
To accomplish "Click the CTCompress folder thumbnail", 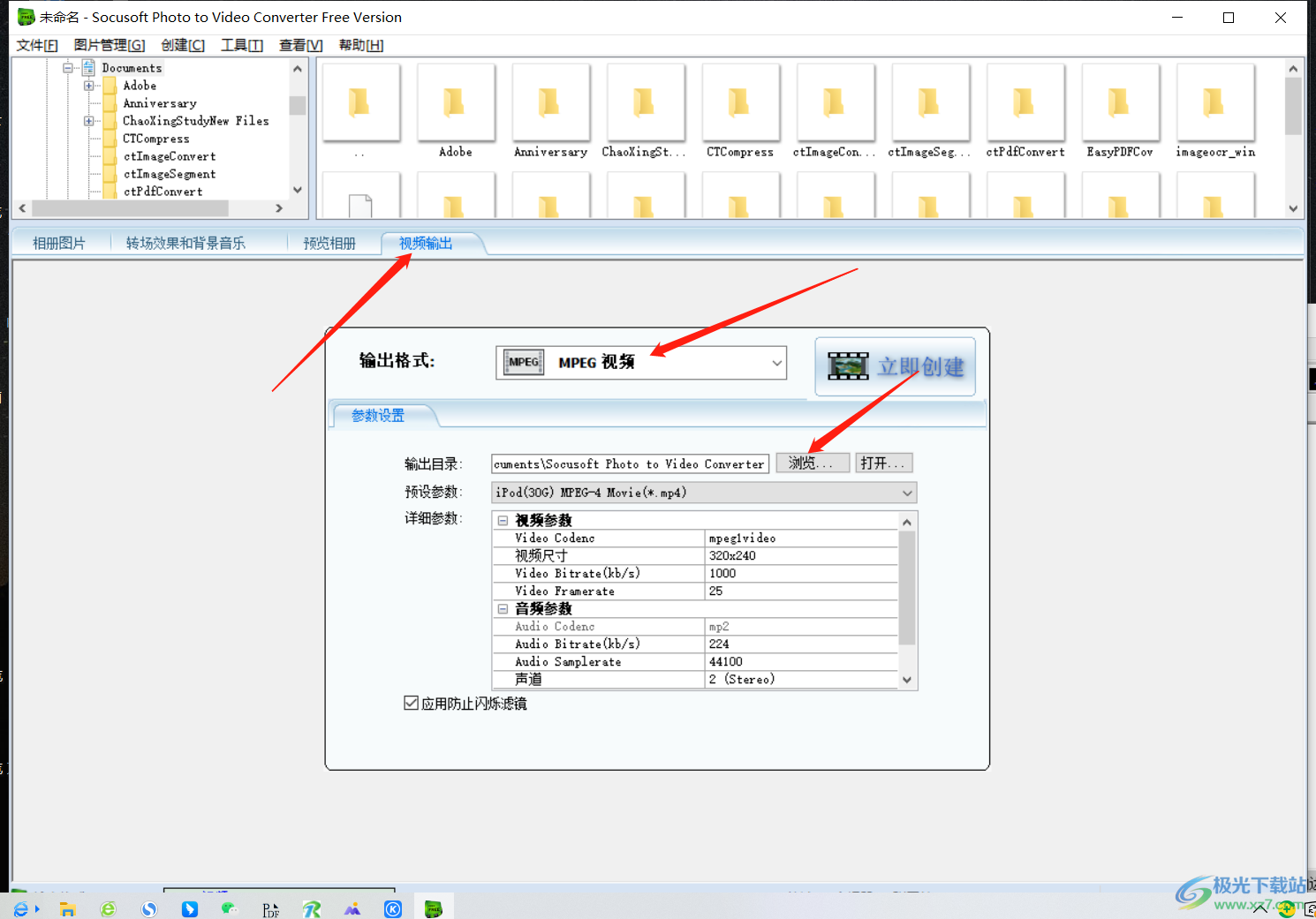I will (741, 103).
